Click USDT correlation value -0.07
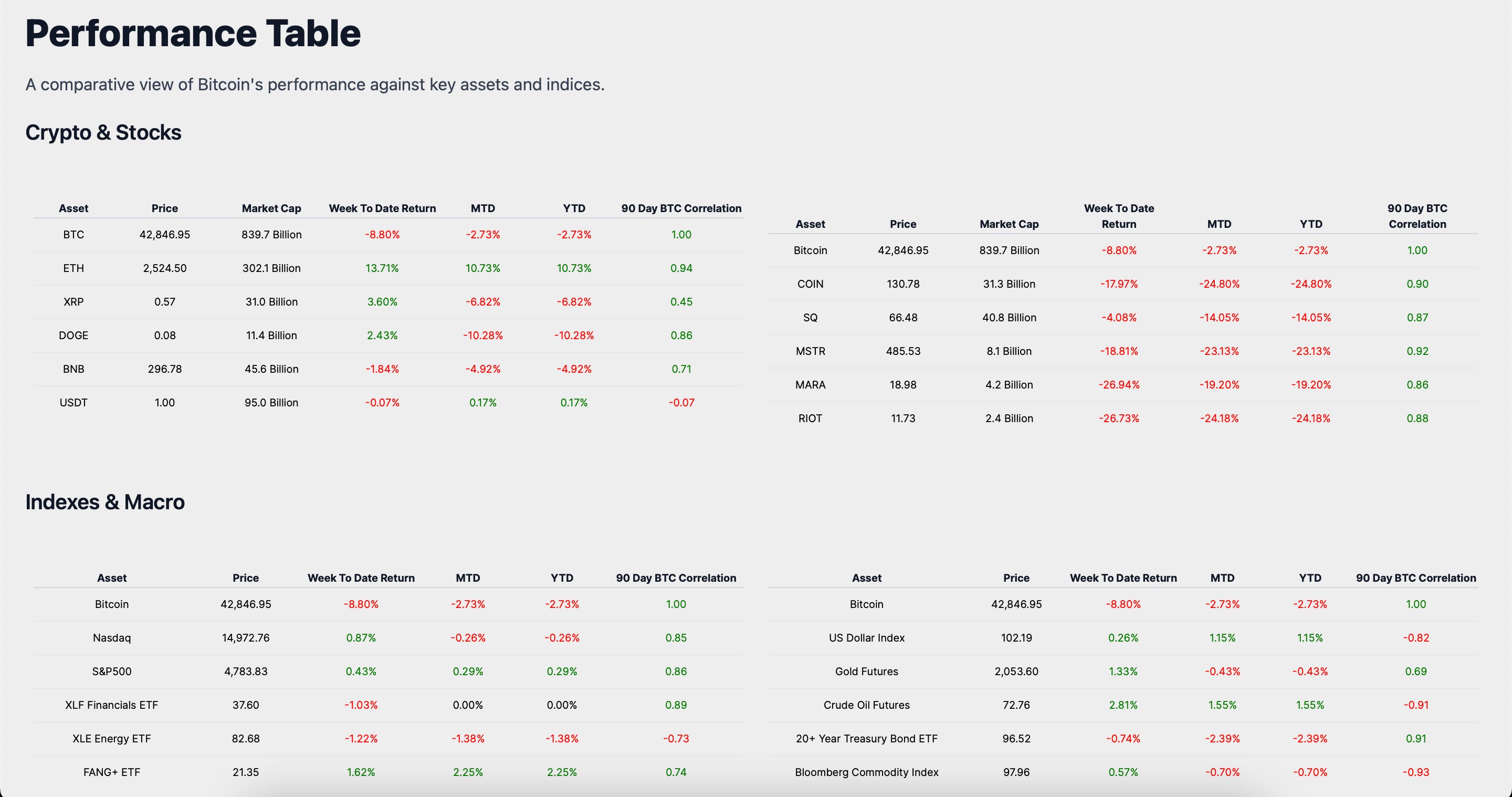1512x797 pixels. click(x=681, y=403)
